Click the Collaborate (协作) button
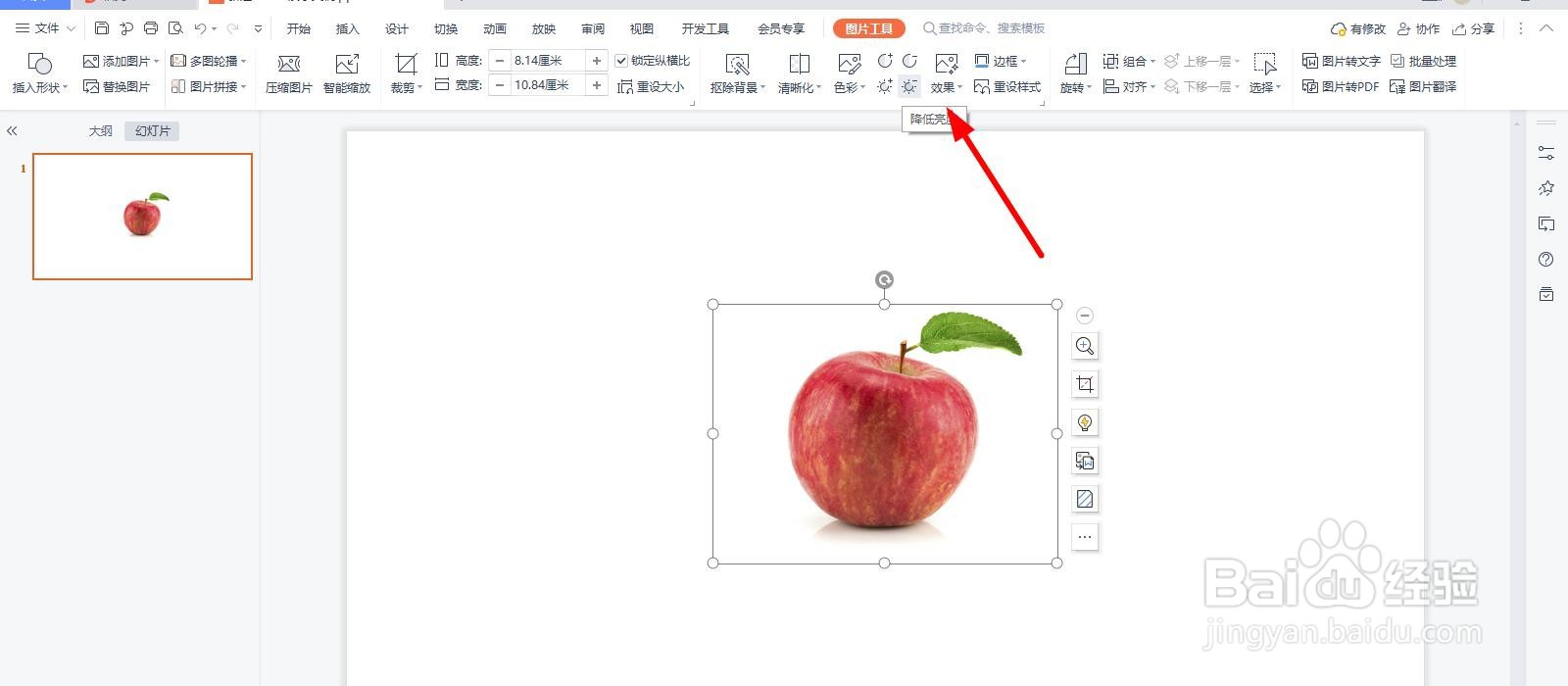This screenshot has height=686, width=1568. pos(1419,28)
